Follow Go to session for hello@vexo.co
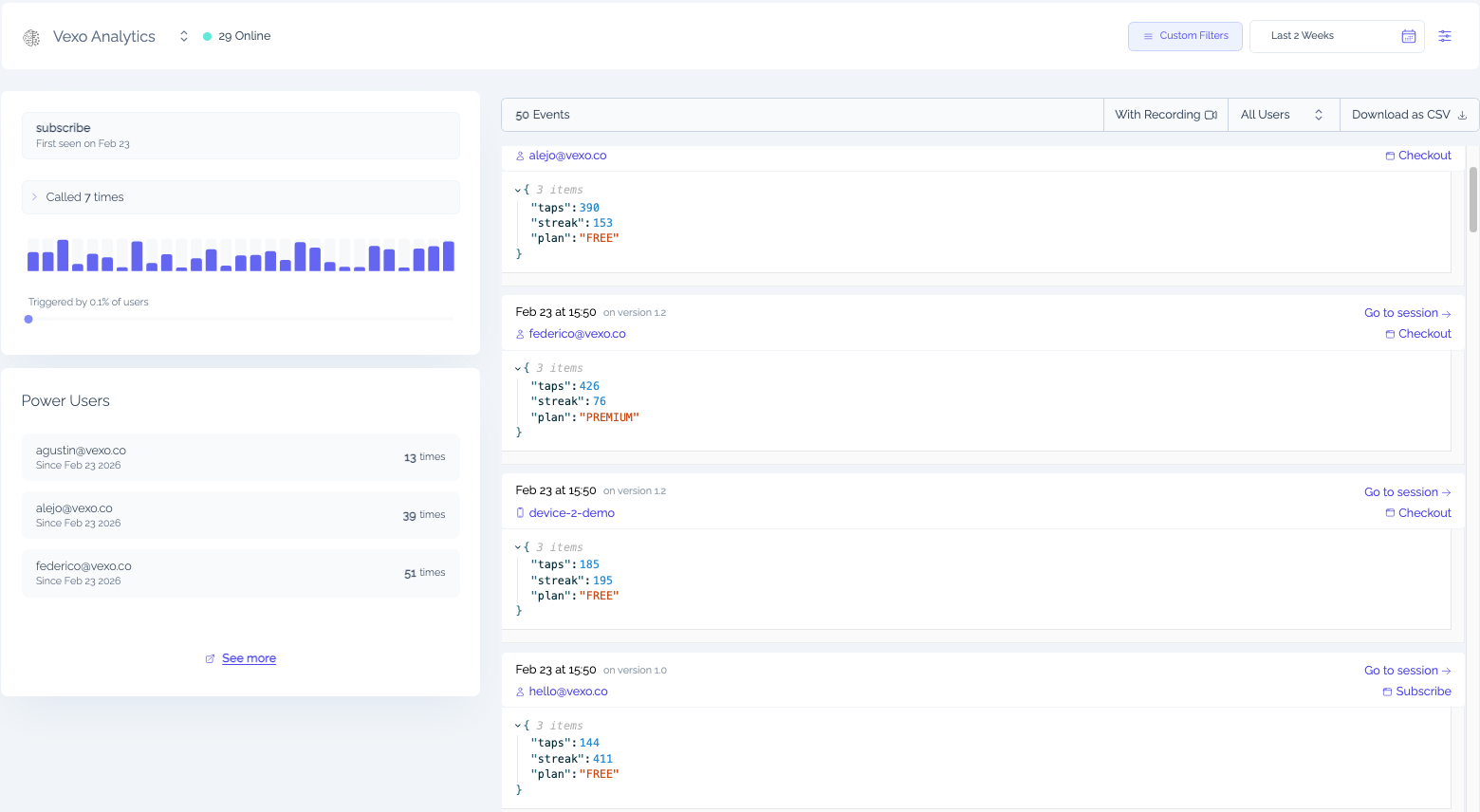1480x812 pixels. click(1407, 670)
